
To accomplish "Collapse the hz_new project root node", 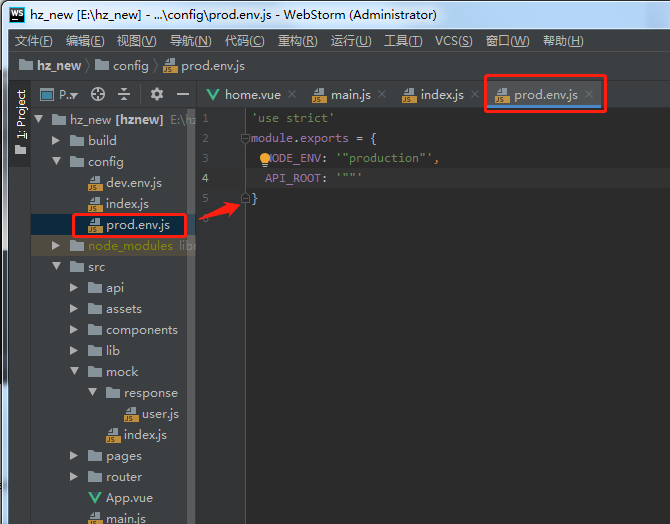I will pyautogui.click(x=39, y=119).
